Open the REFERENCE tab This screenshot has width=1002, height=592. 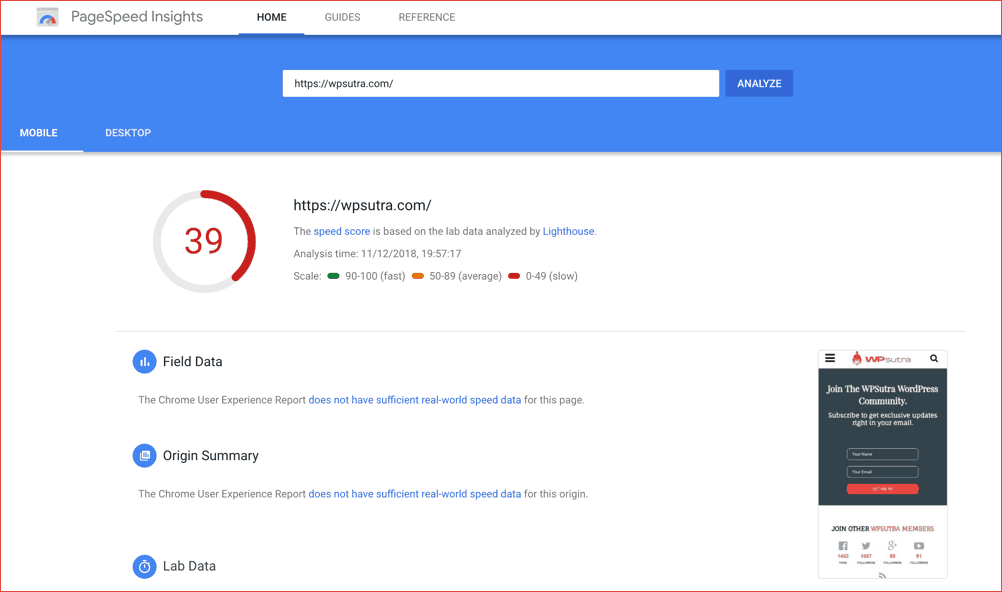(427, 17)
